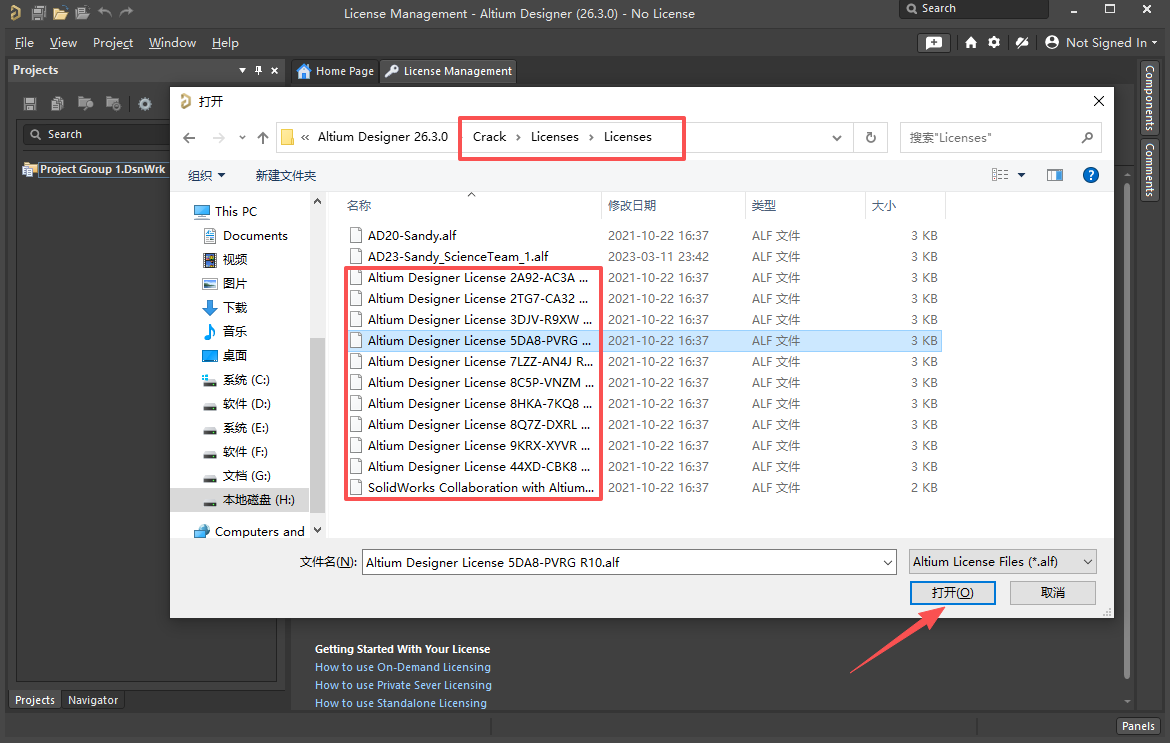Click the Save All icon in title bar

[38, 13]
